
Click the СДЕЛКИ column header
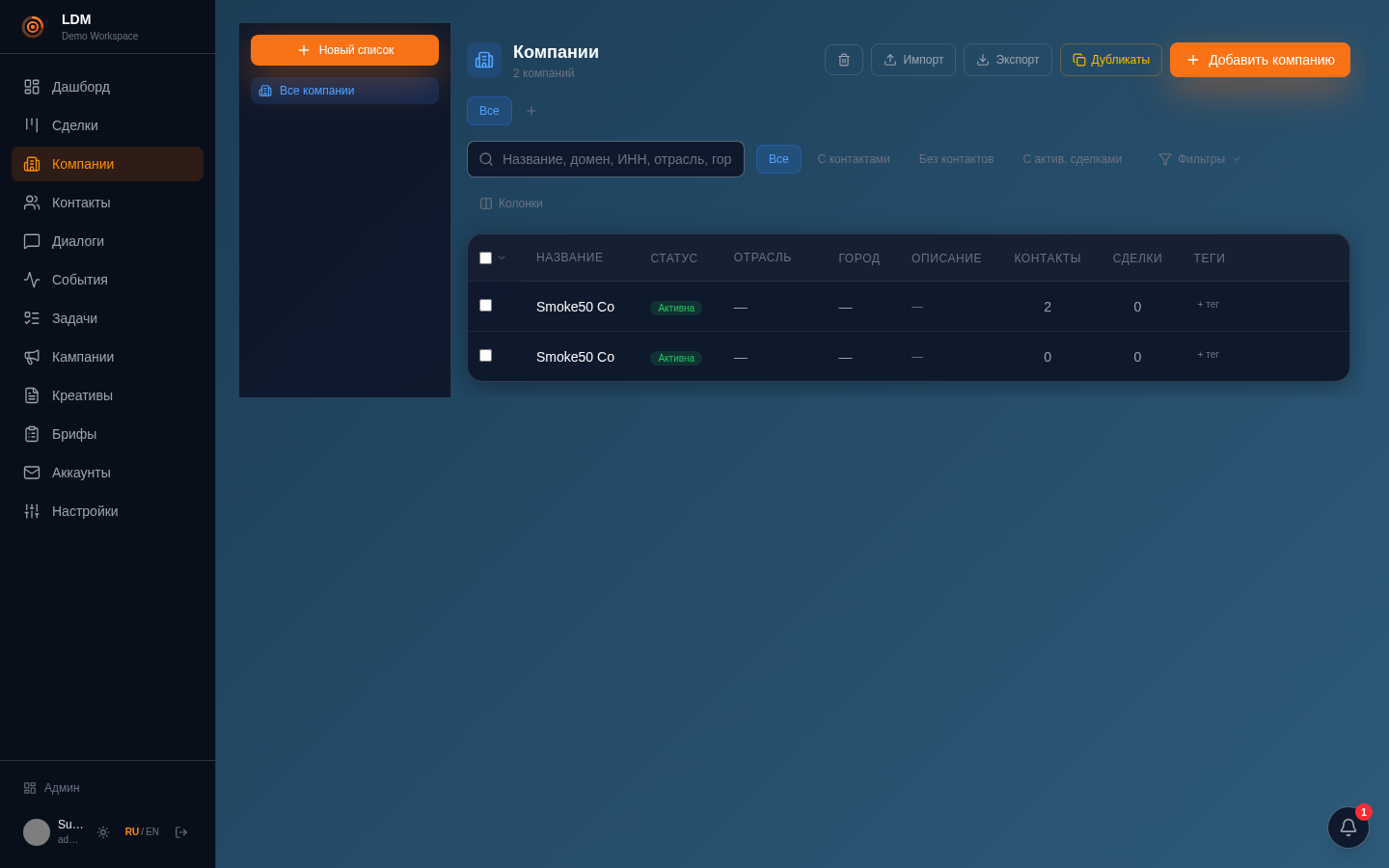pyautogui.click(x=1137, y=258)
